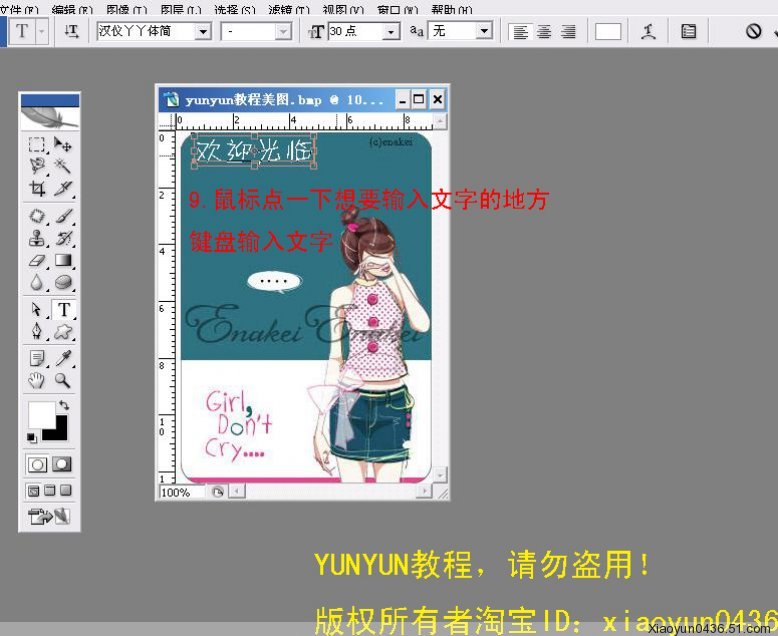Screen dimensions: 778x636
Task: Open 窗口 menu
Action: 397,9
